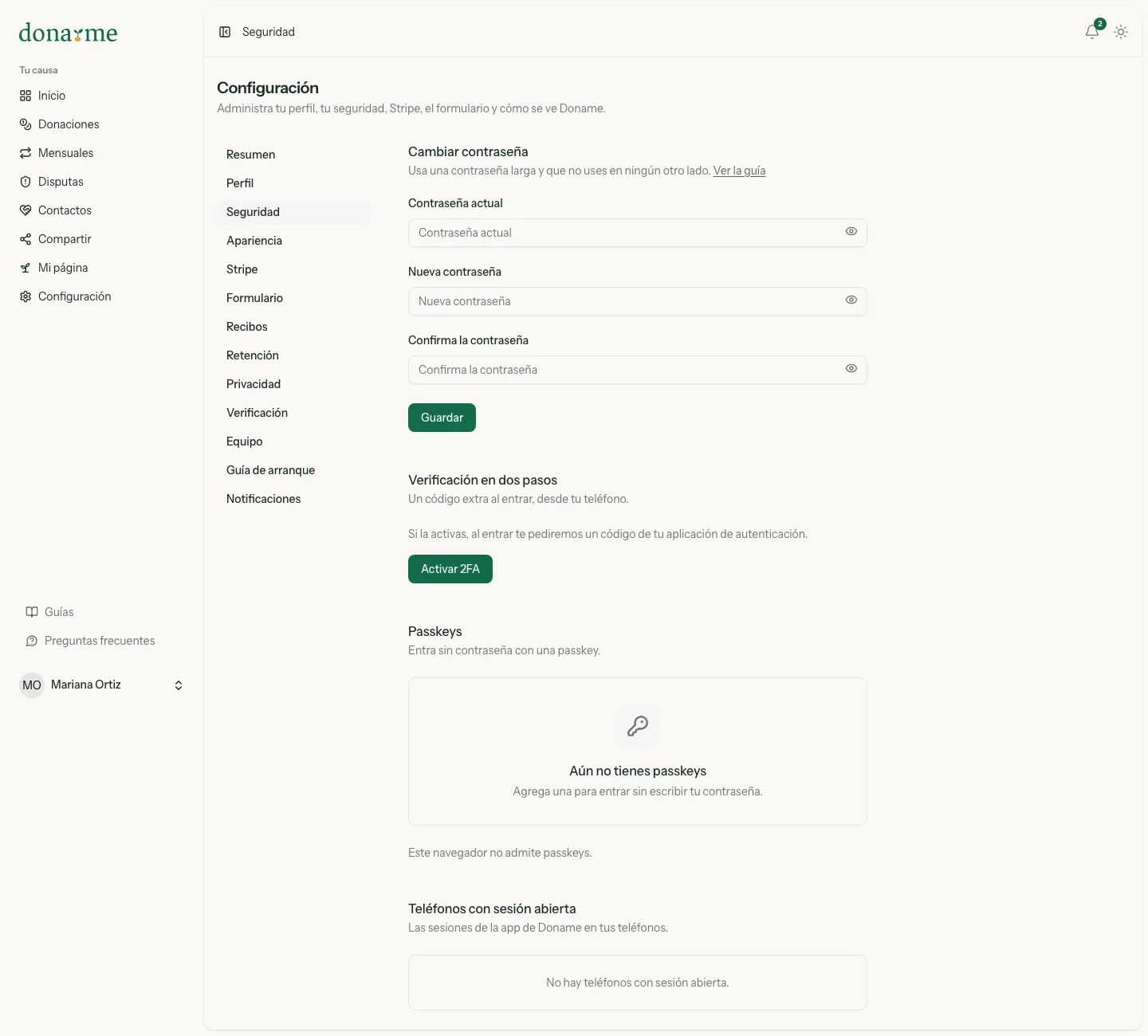Click the Contraseña actual input field
Viewport: 1148px width, 1036px height.
click(x=637, y=233)
